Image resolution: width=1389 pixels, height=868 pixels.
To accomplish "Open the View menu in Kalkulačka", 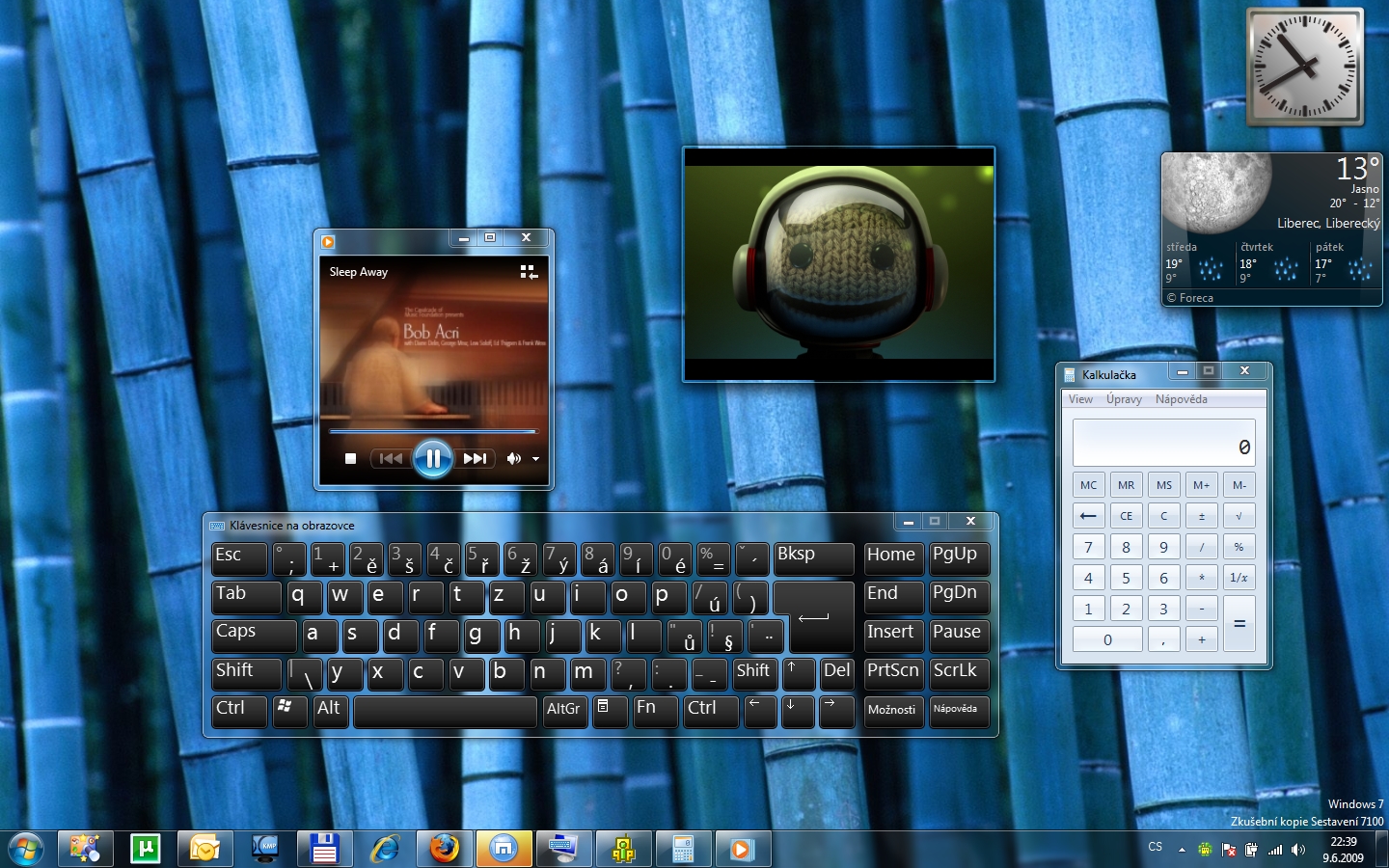I will pyautogui.click(x=1080, y=399).
